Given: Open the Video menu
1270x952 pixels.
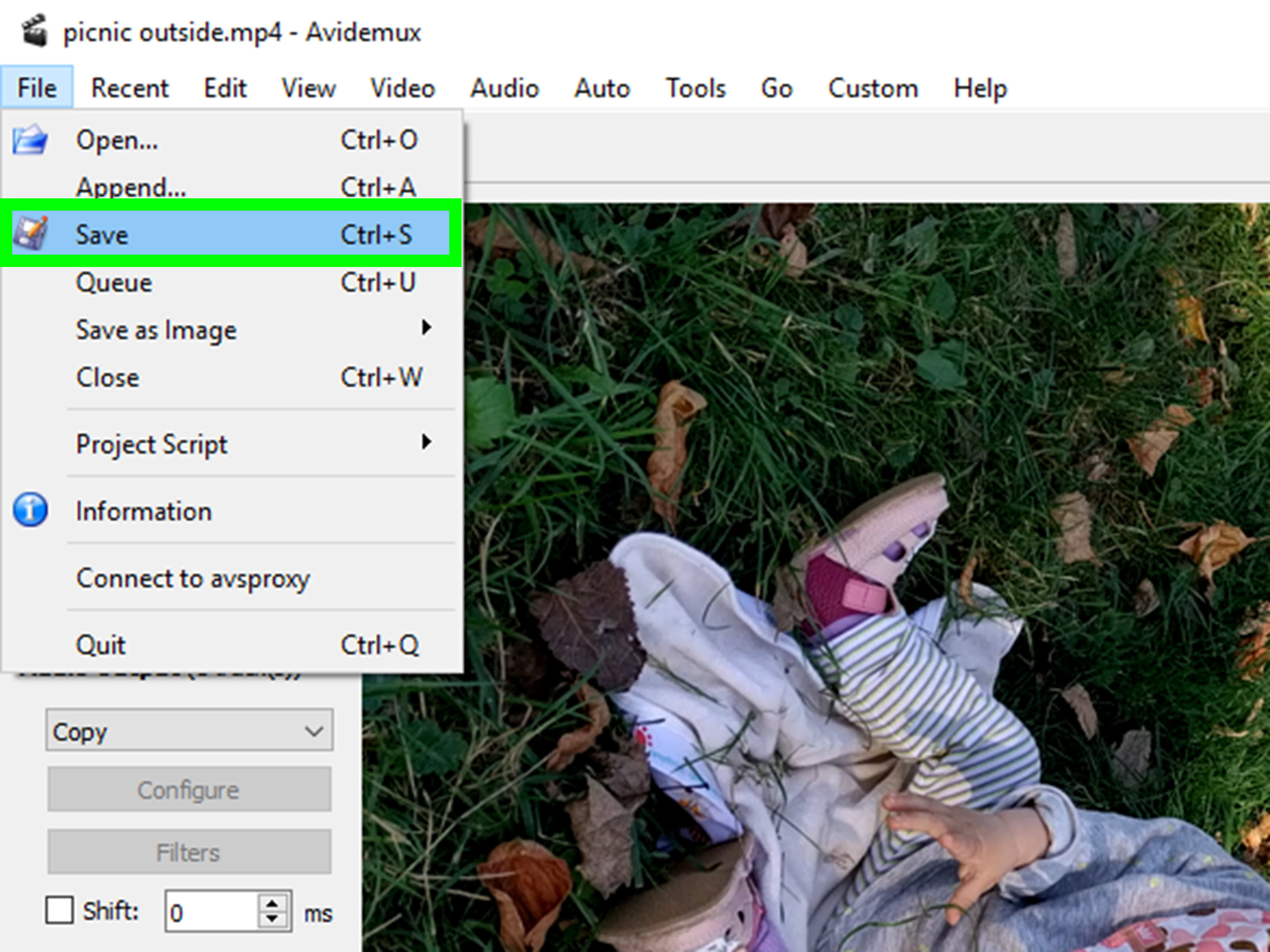Looking at the screenshot, I should click(x=402, y=88).
